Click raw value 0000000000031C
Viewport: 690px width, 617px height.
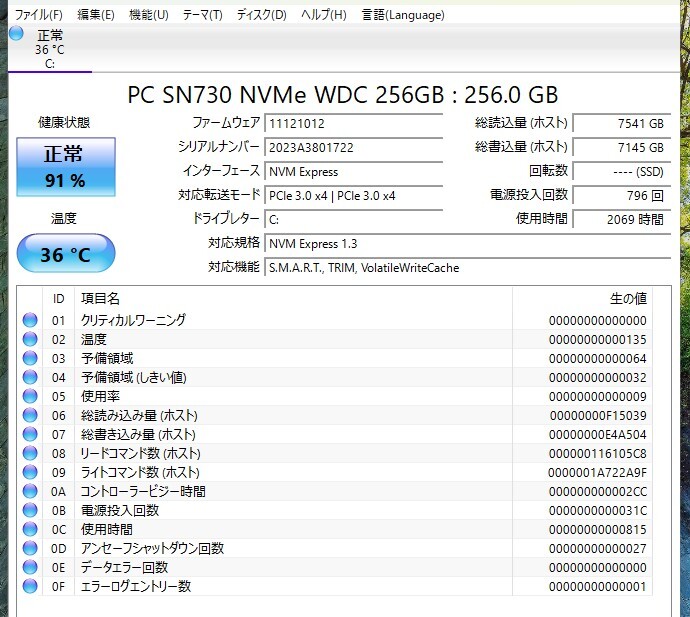(x=598, y=510)
